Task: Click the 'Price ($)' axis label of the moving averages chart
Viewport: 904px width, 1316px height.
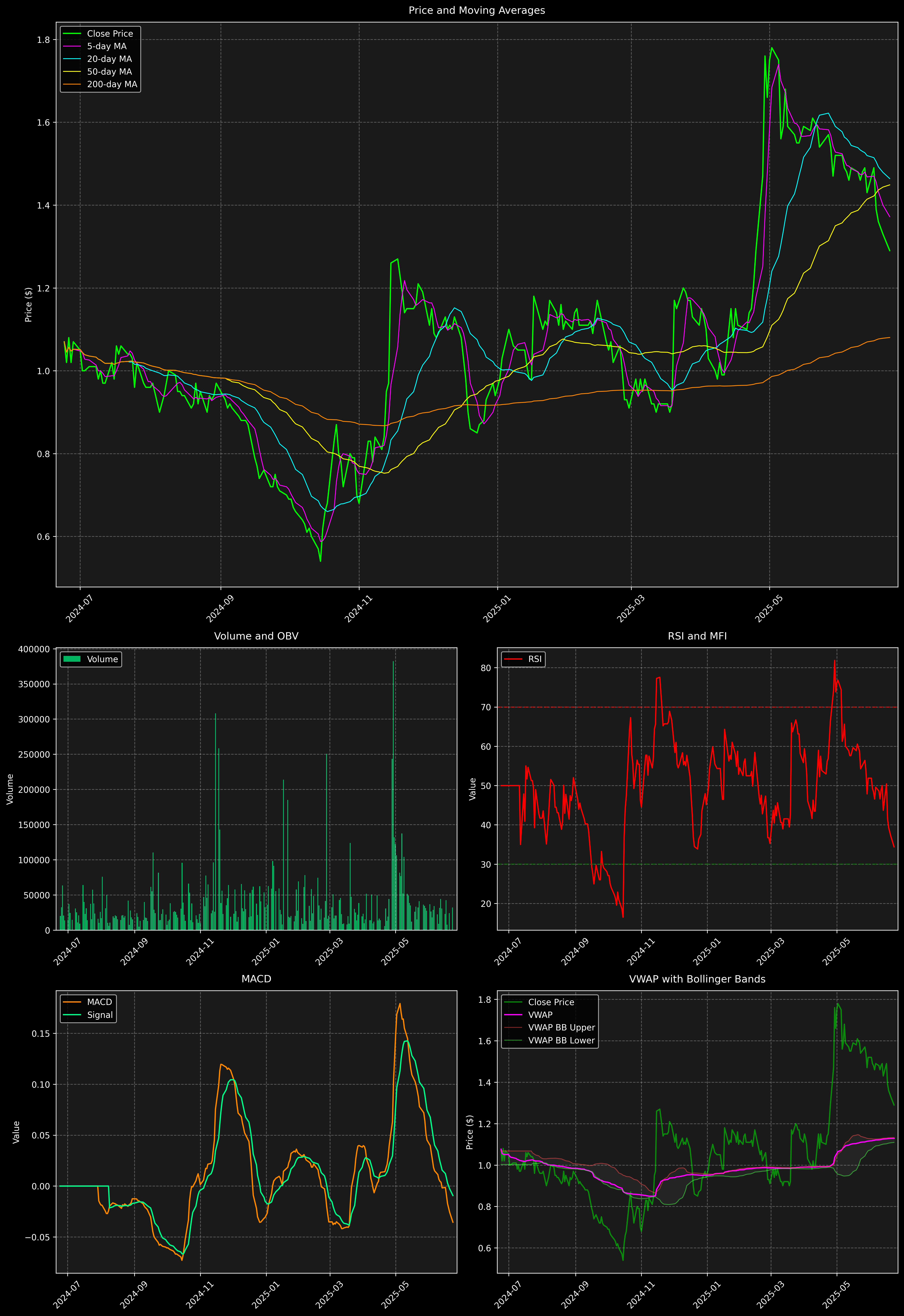Action: [x=28, y=305]
